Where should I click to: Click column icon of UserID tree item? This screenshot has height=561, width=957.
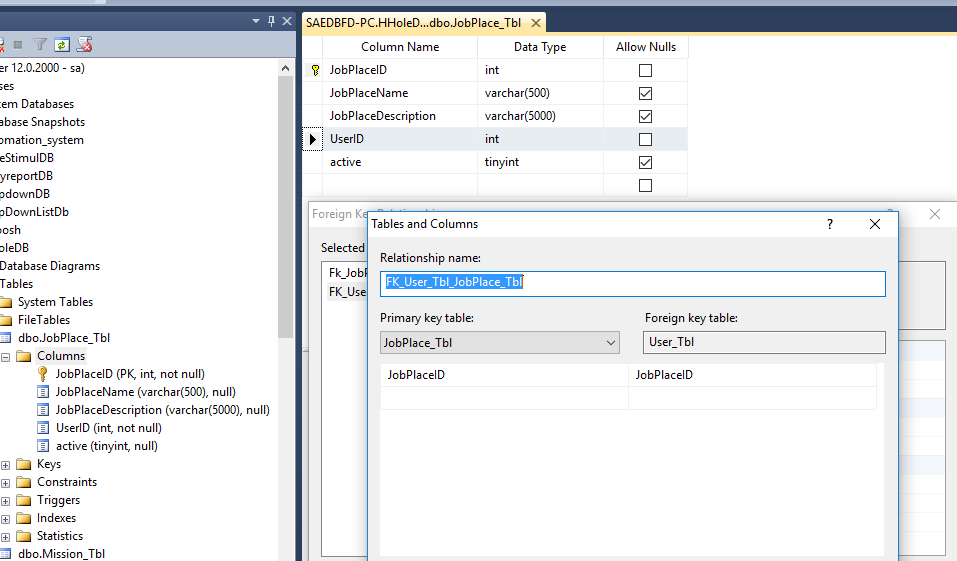[x=43, y=428]
